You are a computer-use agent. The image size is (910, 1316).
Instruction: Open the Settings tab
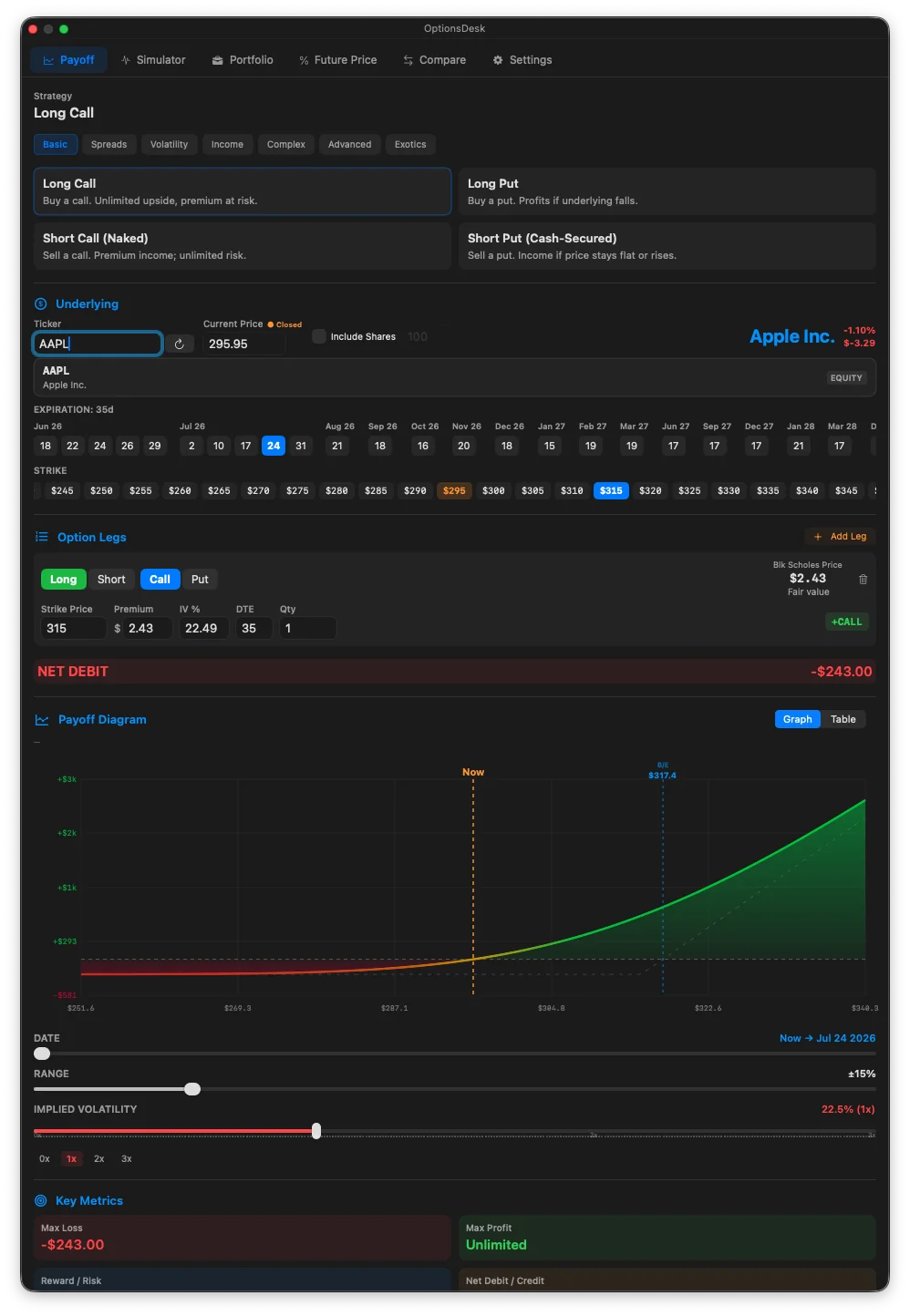(x=522, y=60)
